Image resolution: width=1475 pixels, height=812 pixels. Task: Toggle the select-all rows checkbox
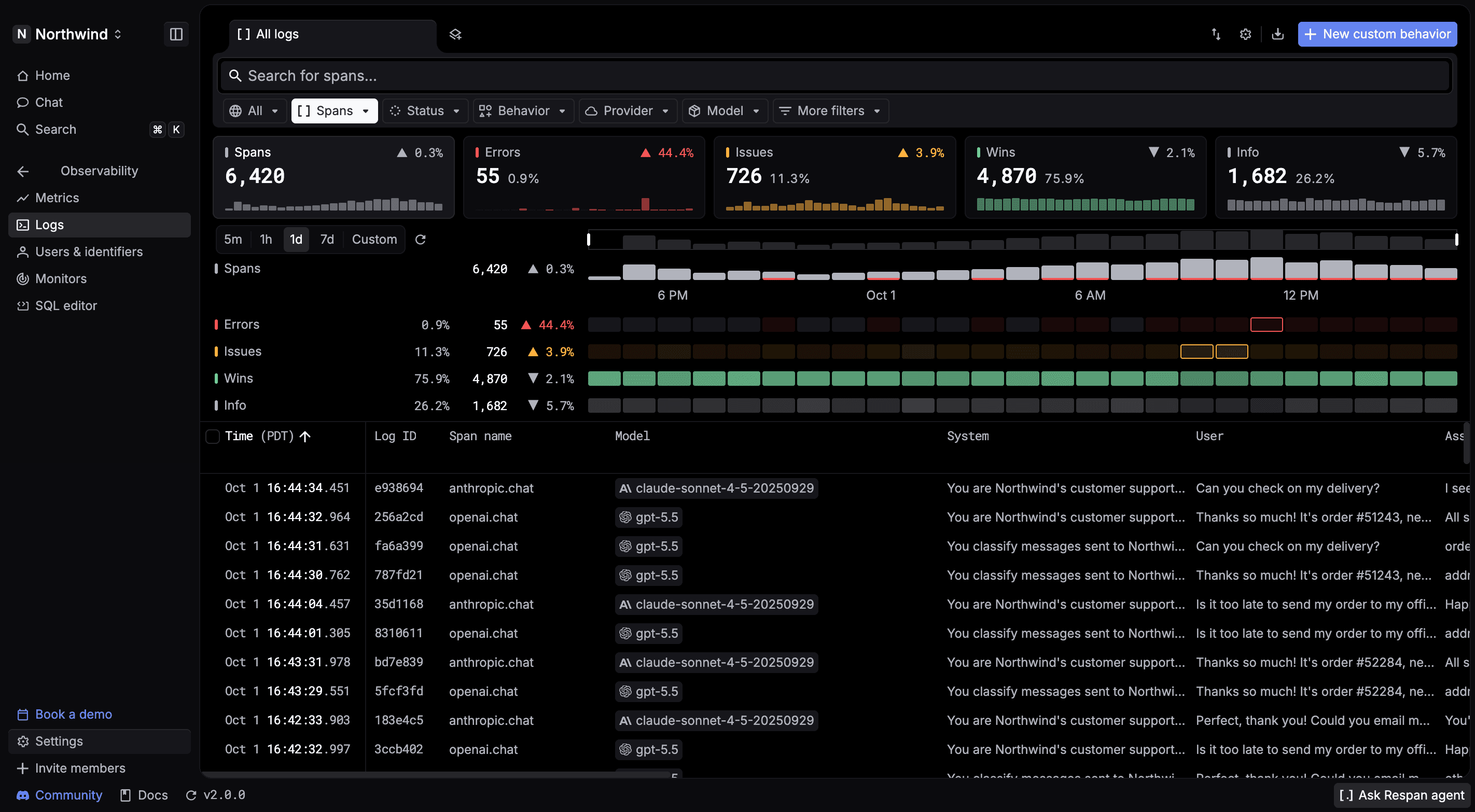pos(213,437)
